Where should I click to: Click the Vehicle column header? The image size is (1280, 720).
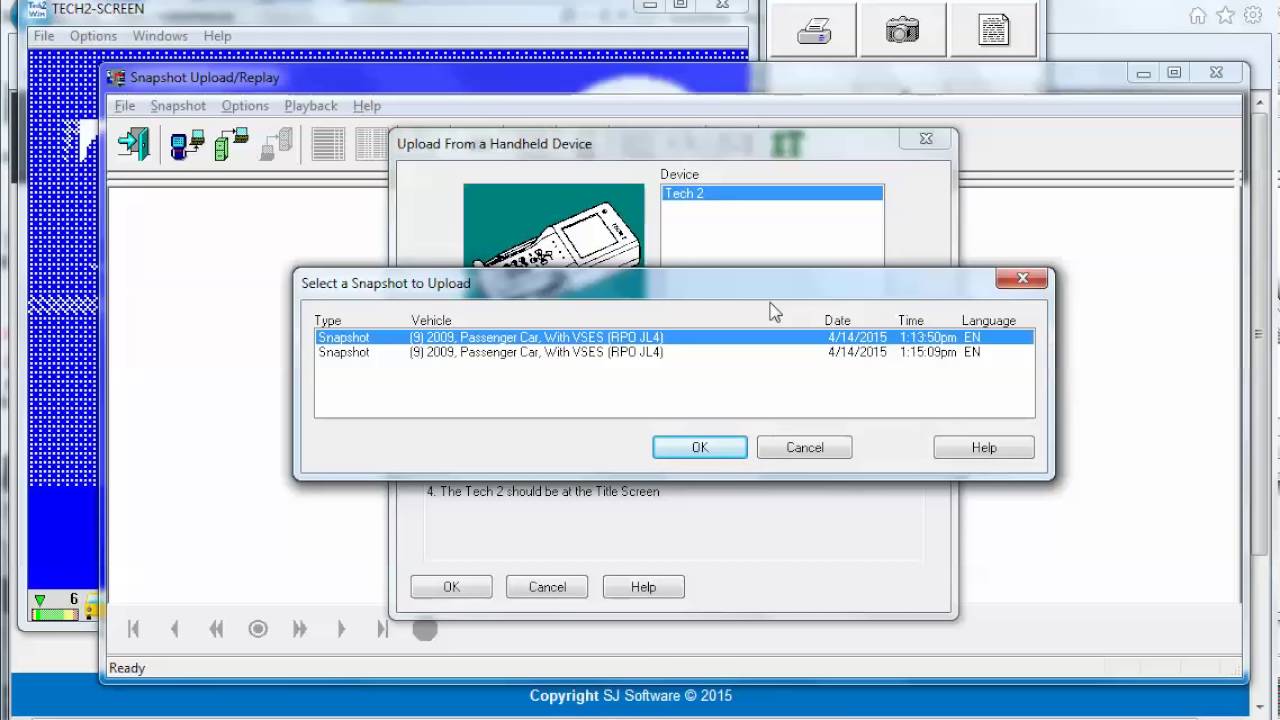pyautogui.click(x=431, y=321)
